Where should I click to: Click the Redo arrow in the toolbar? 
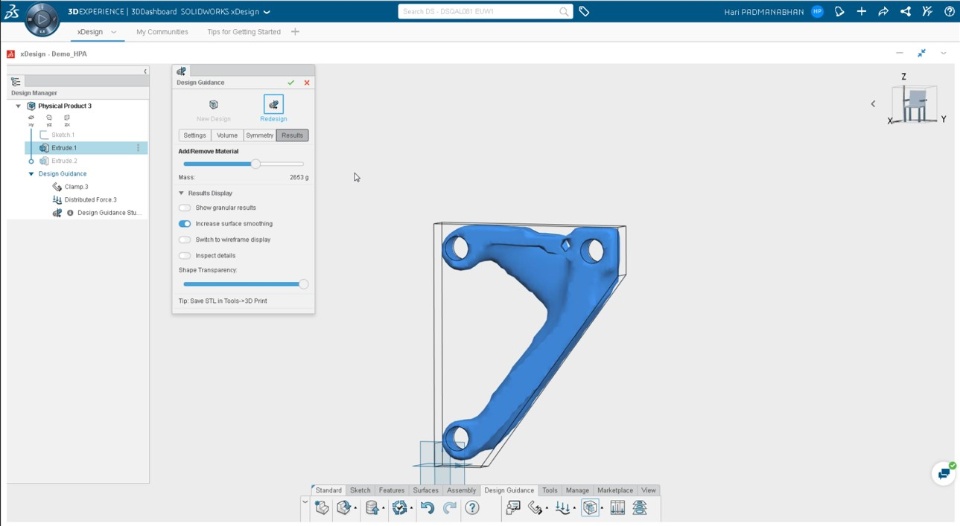(x=449, y=508)
